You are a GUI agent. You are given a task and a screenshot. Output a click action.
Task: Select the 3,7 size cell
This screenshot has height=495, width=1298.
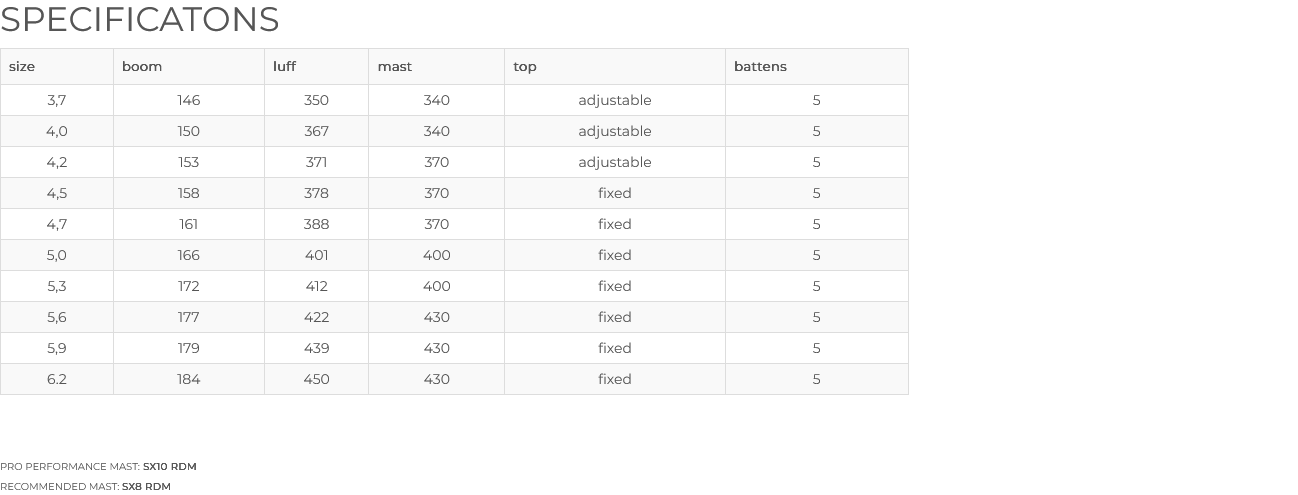[x=57, y=100]
